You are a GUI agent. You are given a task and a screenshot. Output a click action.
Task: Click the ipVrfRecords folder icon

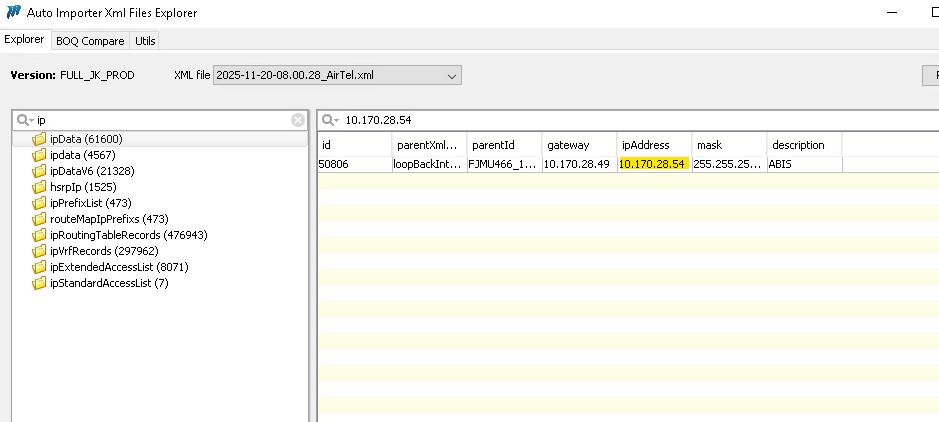point(40,251)
